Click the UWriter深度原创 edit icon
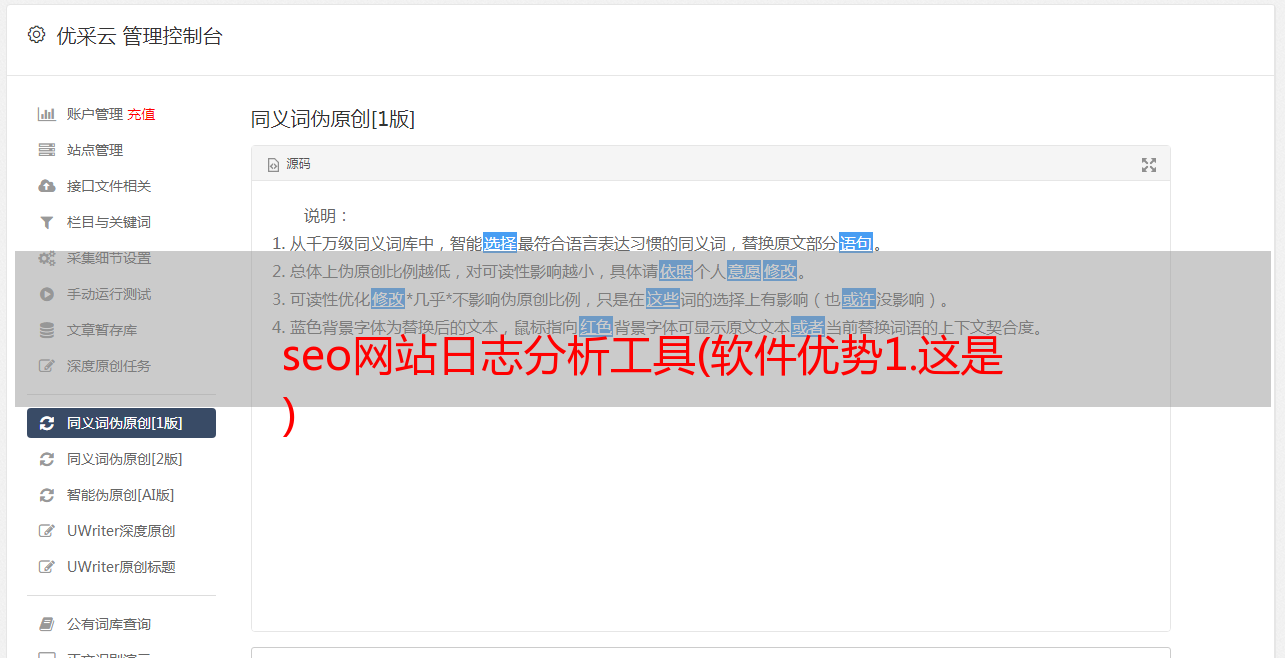The image size is (1285, 658). pyautogui.click(x=46, y=531)
